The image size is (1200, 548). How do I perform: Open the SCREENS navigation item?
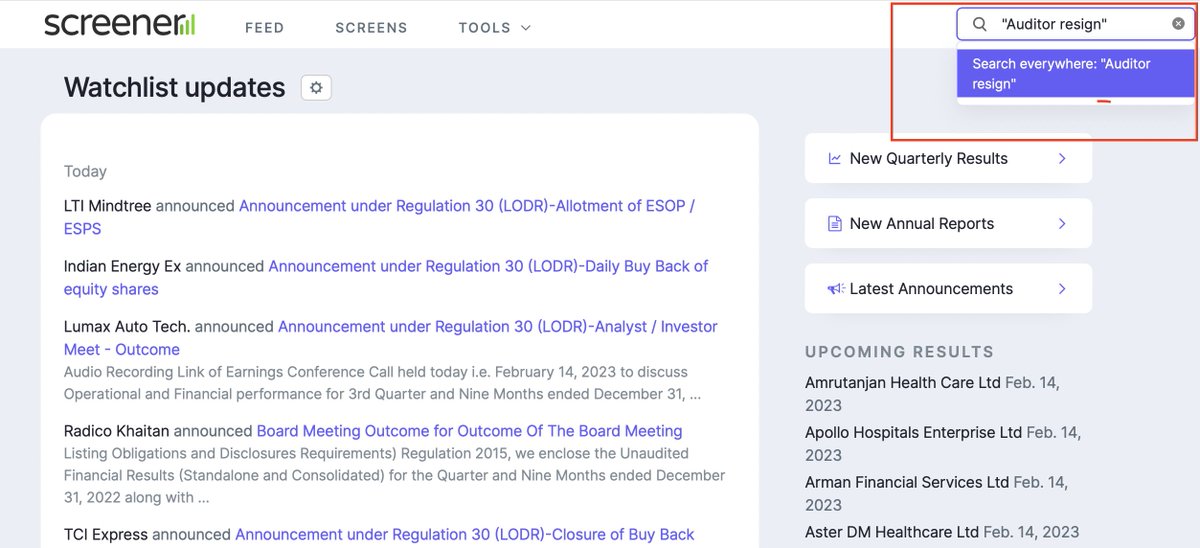[x=371, y=27]
